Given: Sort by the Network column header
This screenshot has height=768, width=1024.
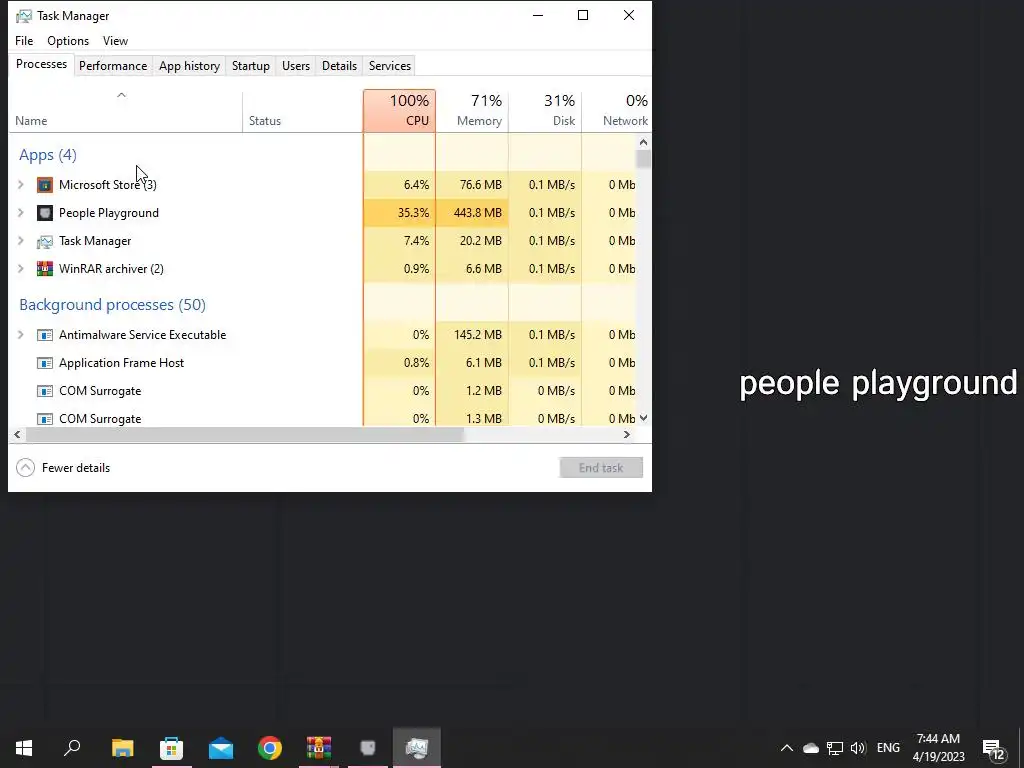Looking at the screenshot, I should click(x=616, y=110).
